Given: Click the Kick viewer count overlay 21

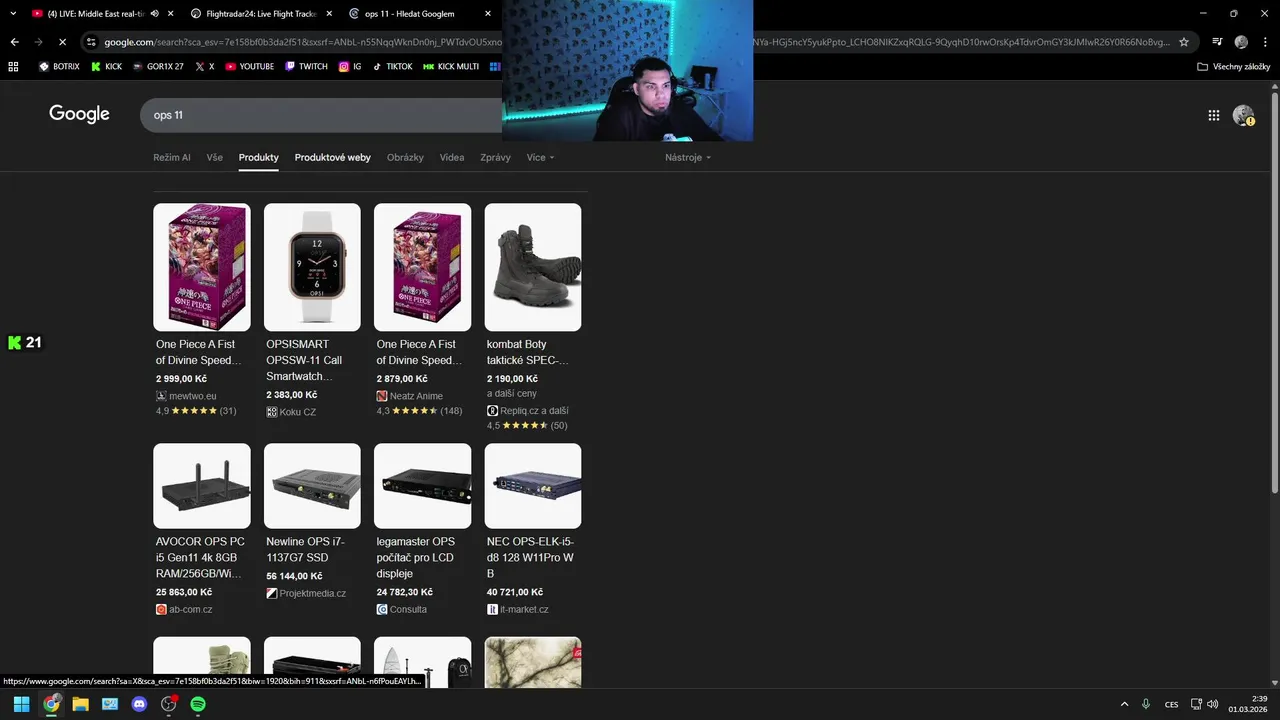Looking at the screenshot, I should click(x=25, y=342).
